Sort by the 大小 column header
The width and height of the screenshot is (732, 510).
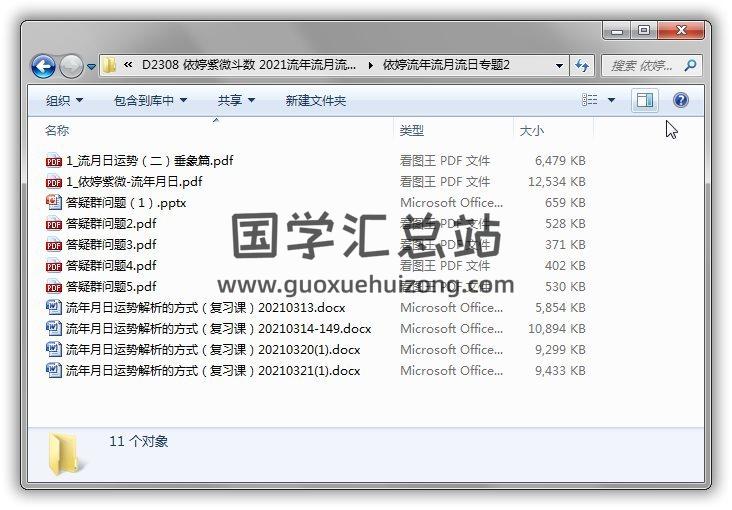tap(532, 130)
